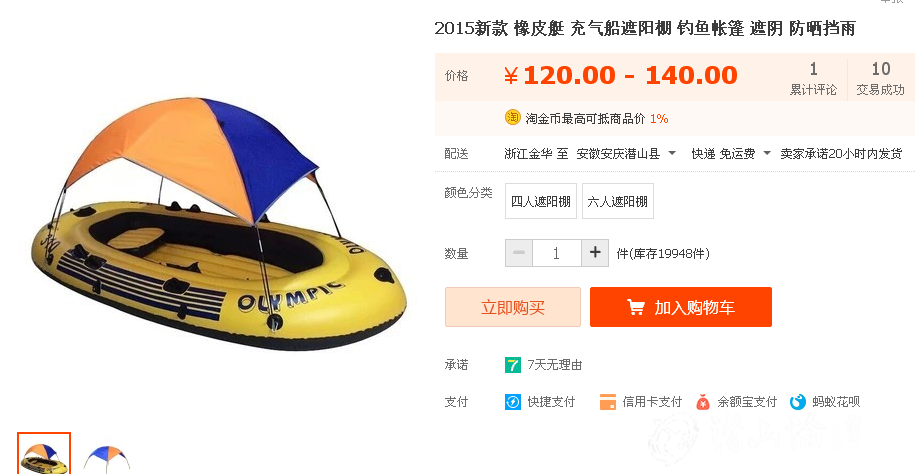Open the 交易成功 transaction count
922x474 pixels.
point(880,78)
